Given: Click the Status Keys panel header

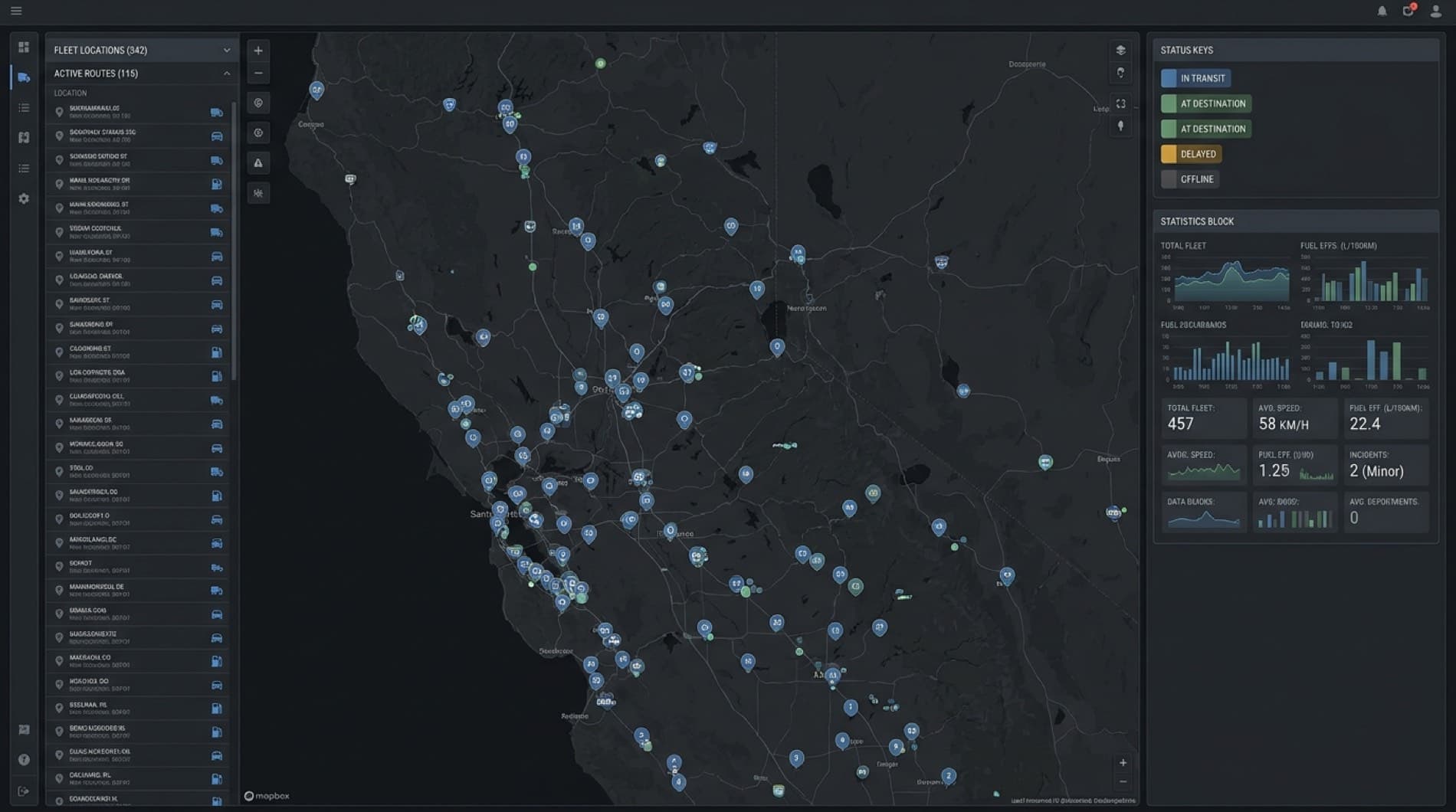Looking at the screenshot, I should click(x=1296, y=51).
